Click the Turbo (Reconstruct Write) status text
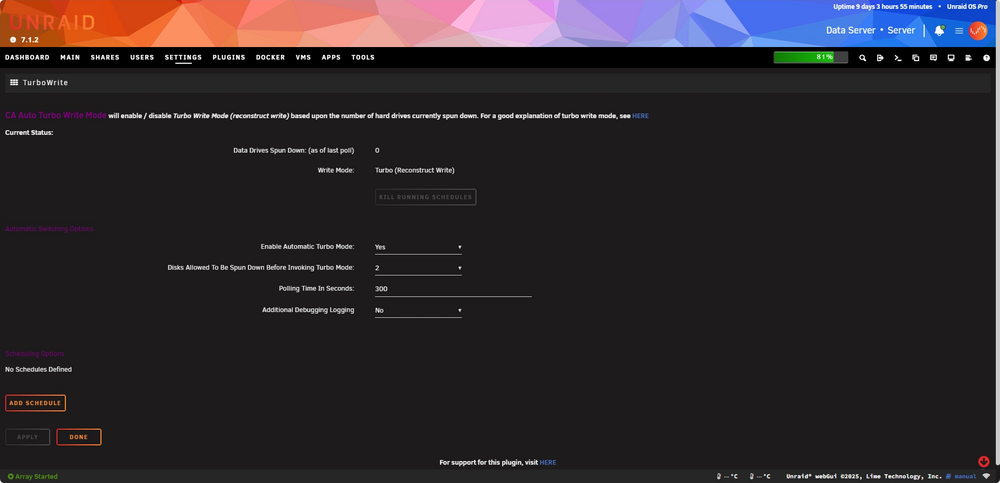 [x=415, y=170]
